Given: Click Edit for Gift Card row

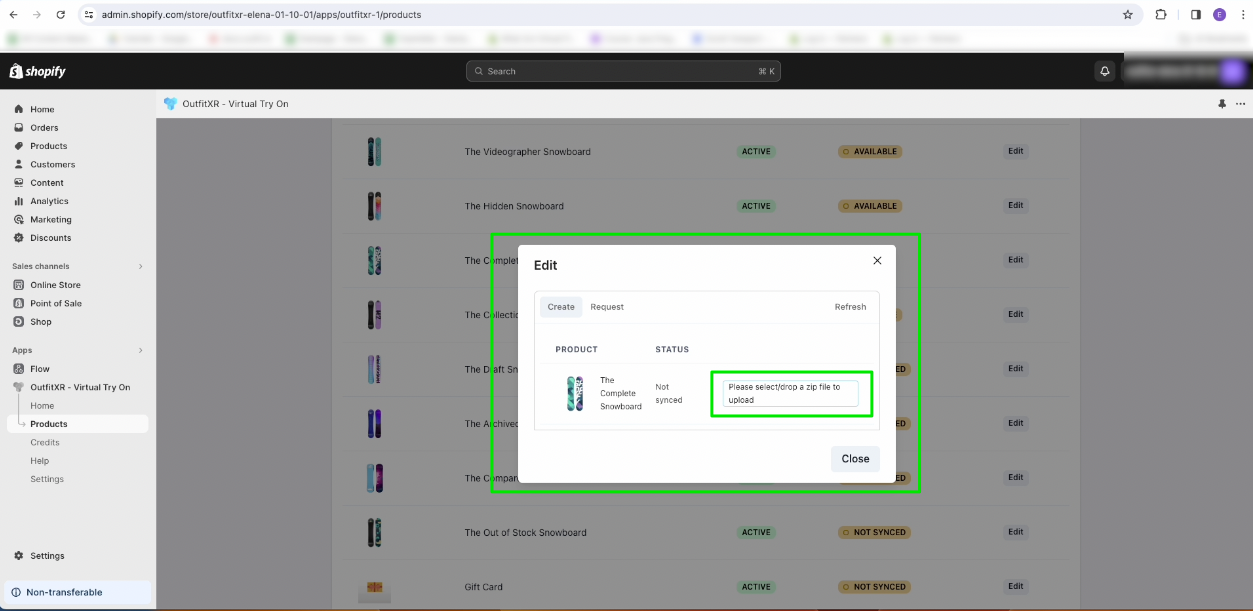Looking at the screenshot, I should 1015,586.
